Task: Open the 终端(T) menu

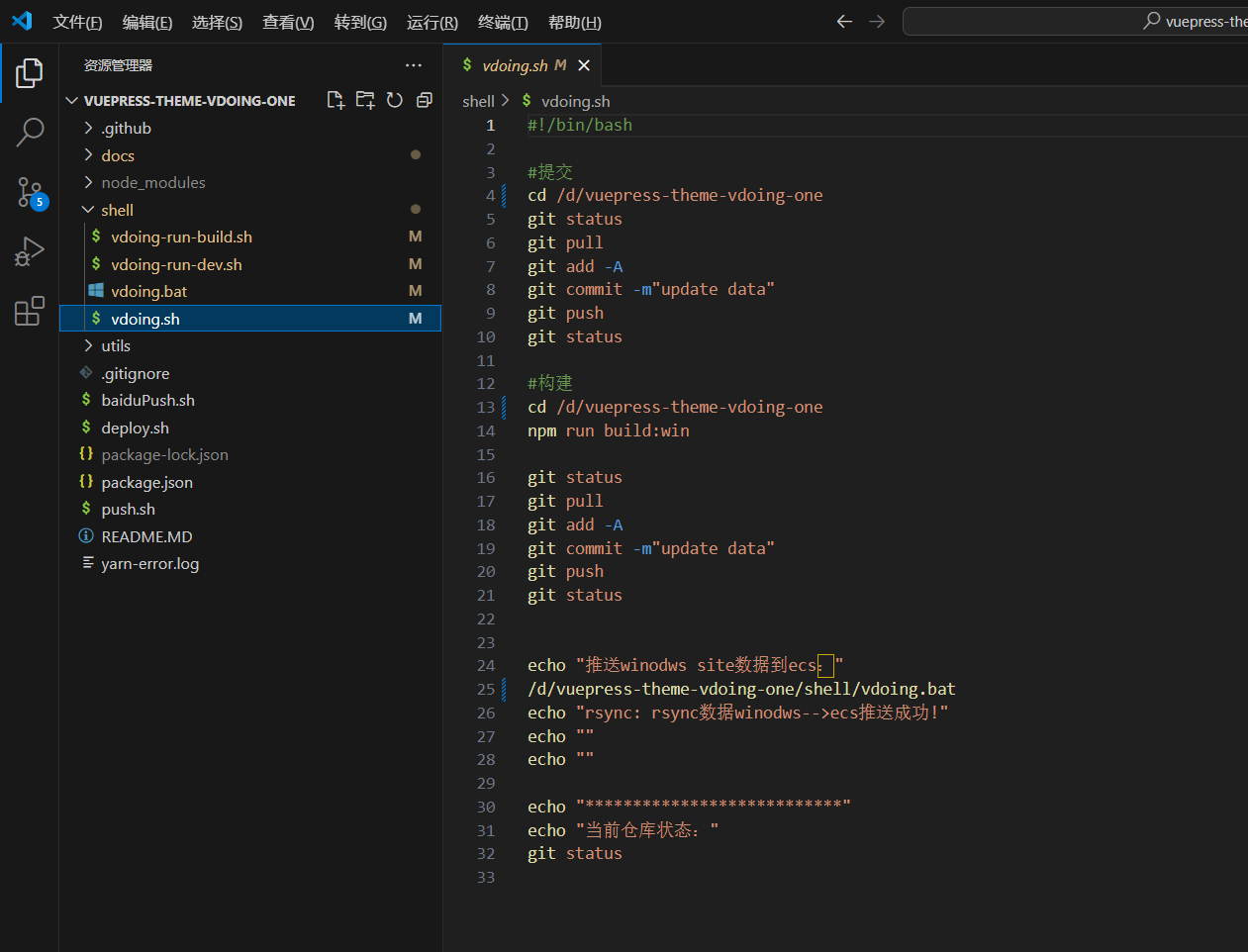Action: 503,22
